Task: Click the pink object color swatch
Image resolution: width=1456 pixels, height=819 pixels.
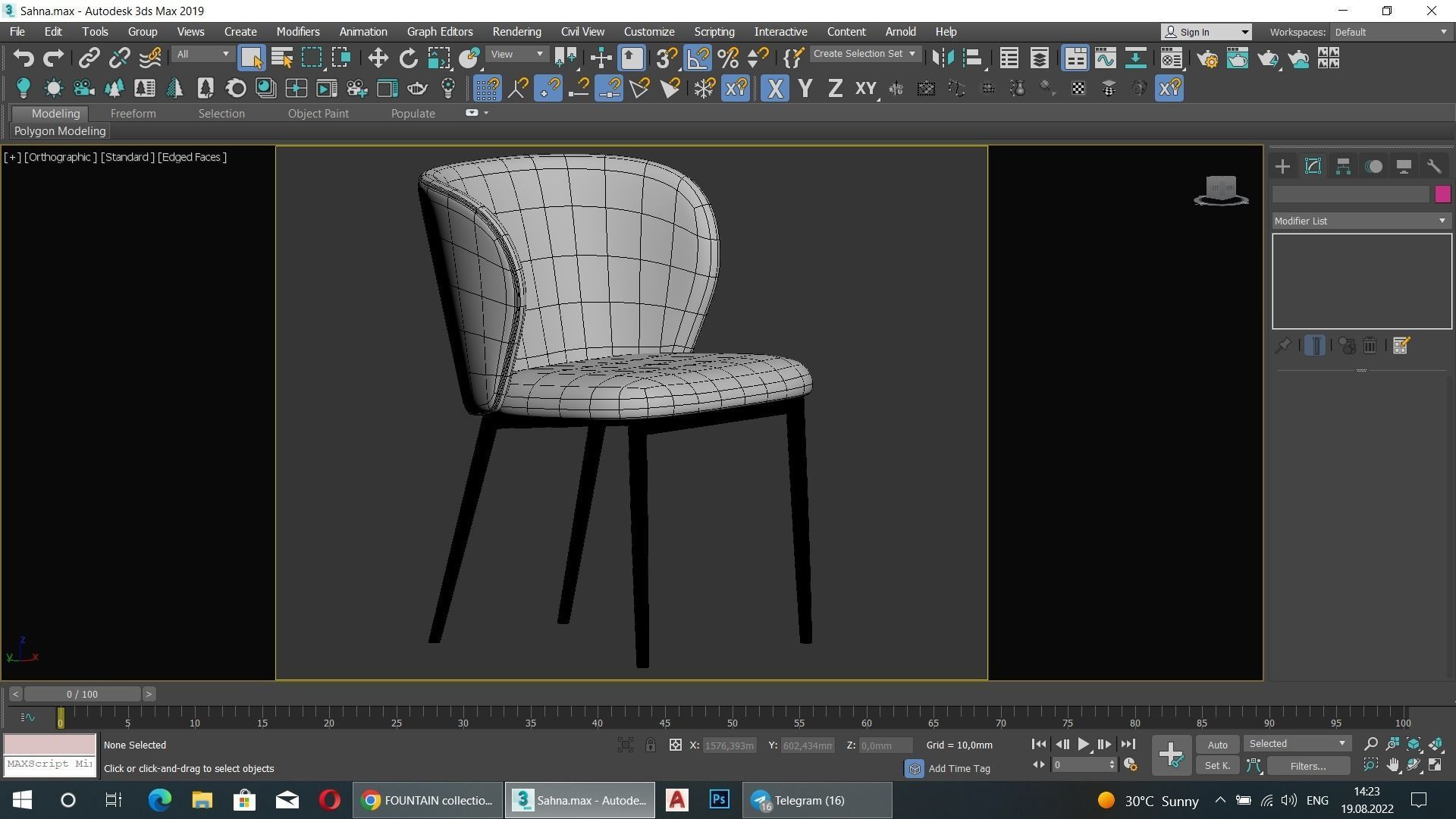Action: pyautogui.click(x=1442, y=195)
